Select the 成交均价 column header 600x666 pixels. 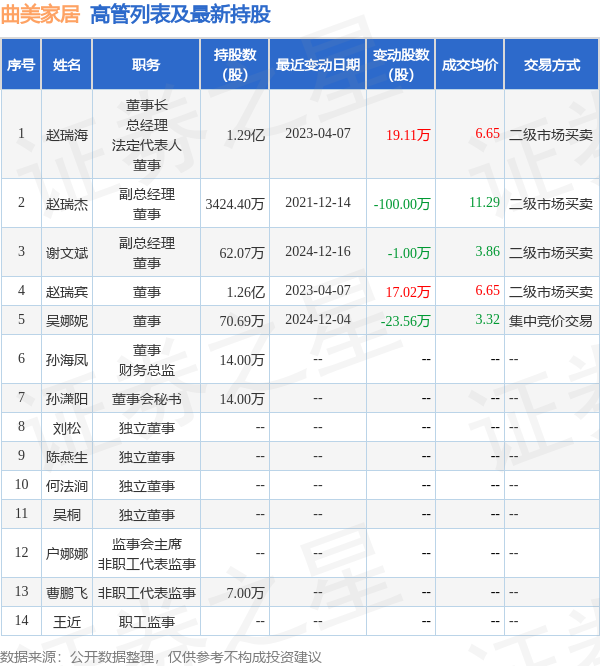pos(470,65)
